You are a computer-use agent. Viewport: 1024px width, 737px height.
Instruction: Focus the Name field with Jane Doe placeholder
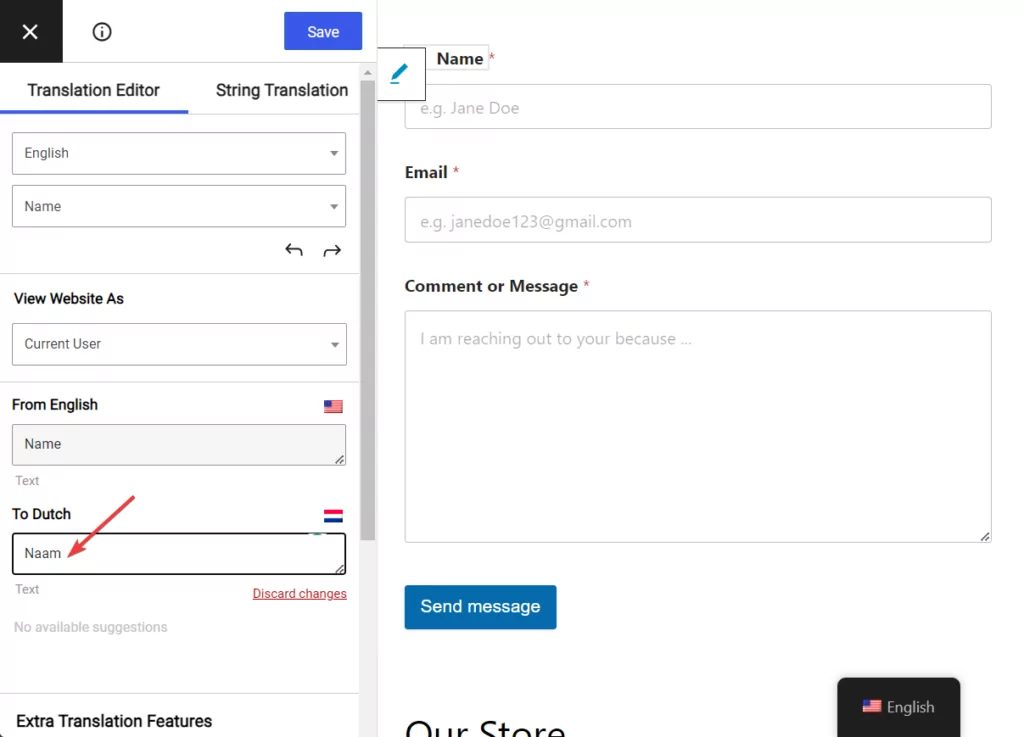pos(697,107)
